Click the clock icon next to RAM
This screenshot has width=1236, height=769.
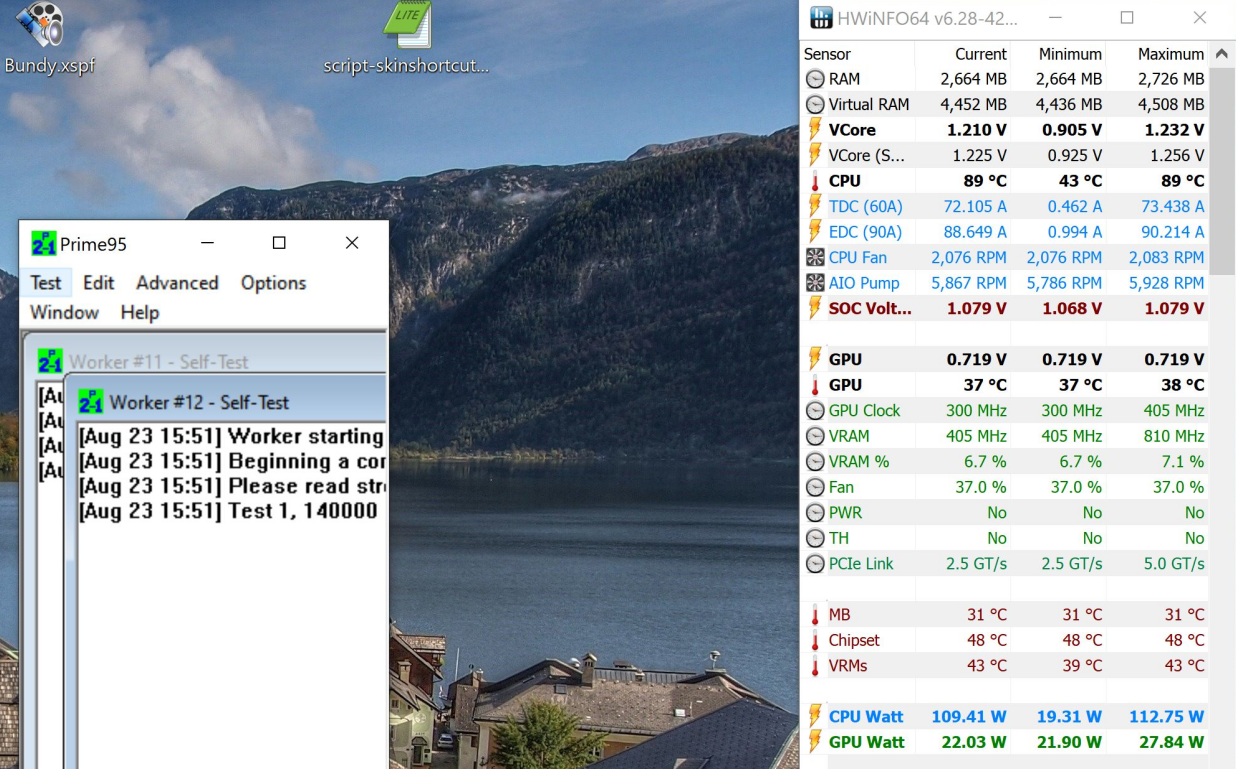(x=816, y=79)
